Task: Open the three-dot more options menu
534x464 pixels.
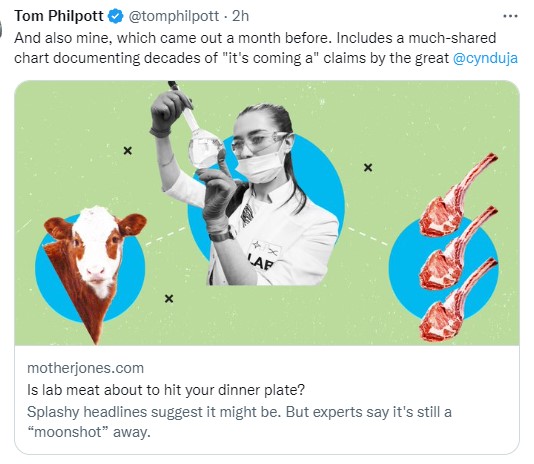Action: pyautogui.click(x=510, y=16)
